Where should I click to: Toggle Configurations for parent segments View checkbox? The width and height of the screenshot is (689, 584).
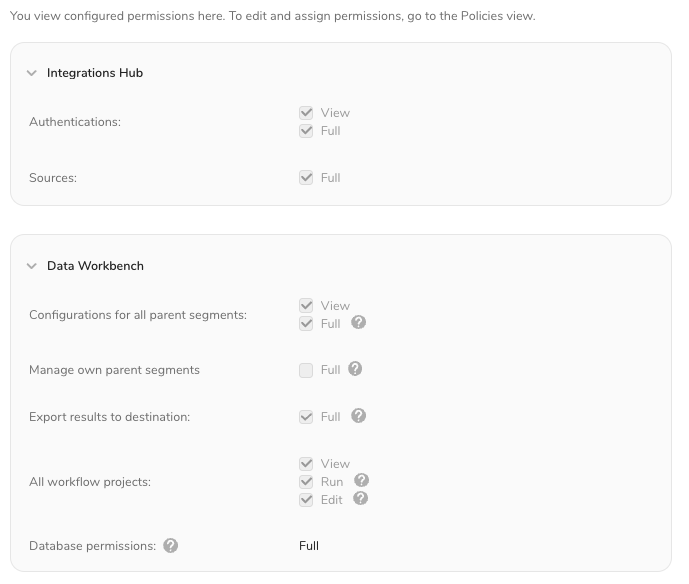[307, 306]
